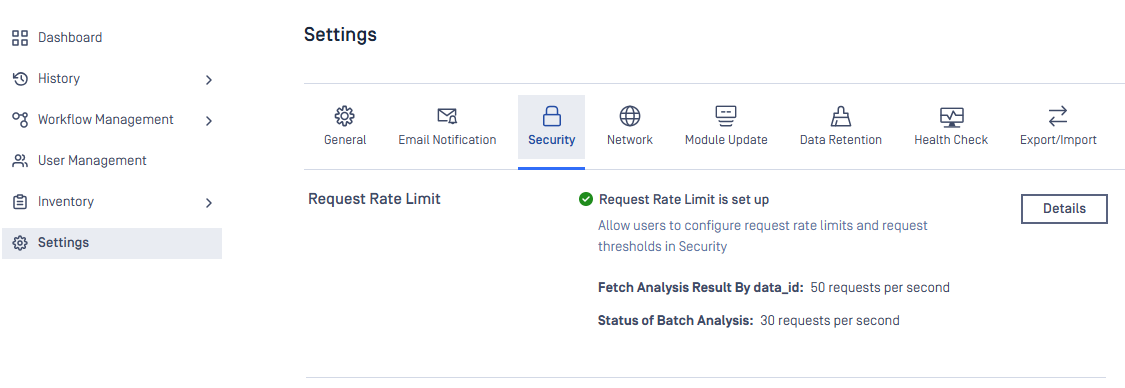Open the Dashboard menu item

pyautogui.click(x=112, y=37)
